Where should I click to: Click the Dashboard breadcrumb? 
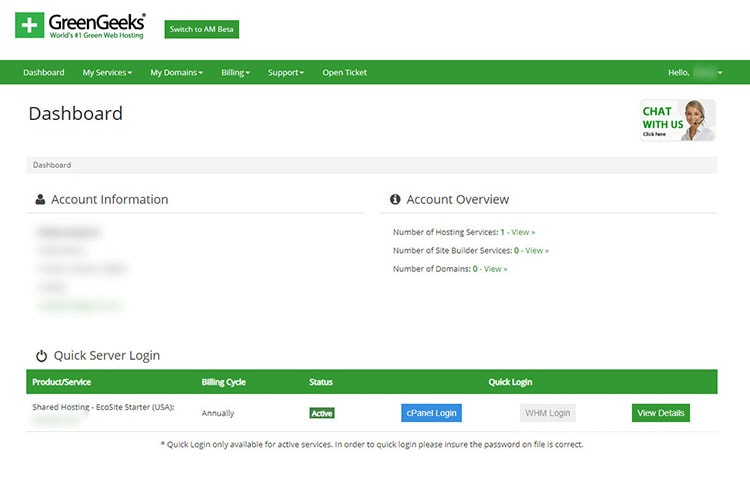coord(52,165)
